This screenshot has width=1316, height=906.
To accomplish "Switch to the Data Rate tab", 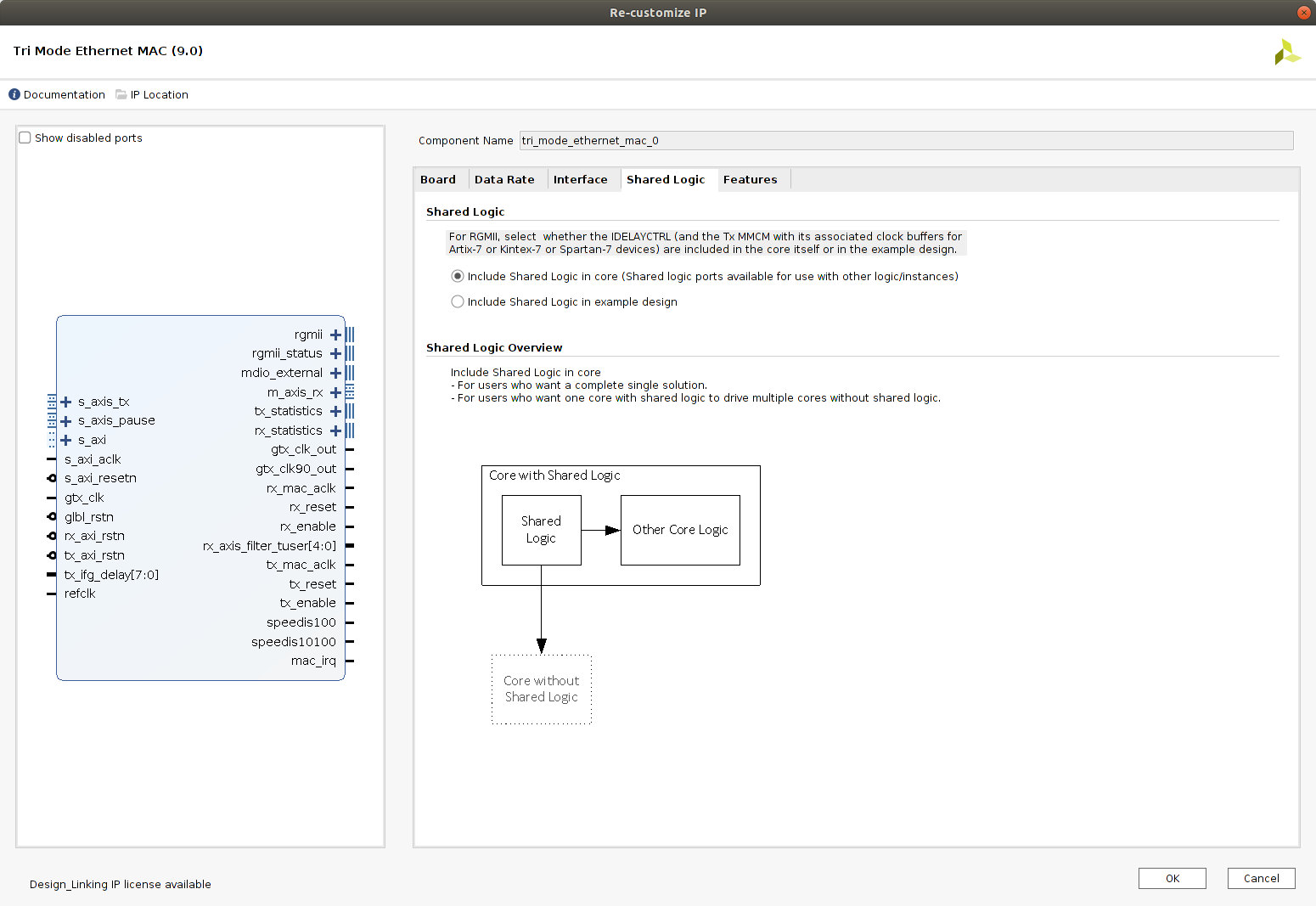I will pyautogui.click(x=504, y=179).
